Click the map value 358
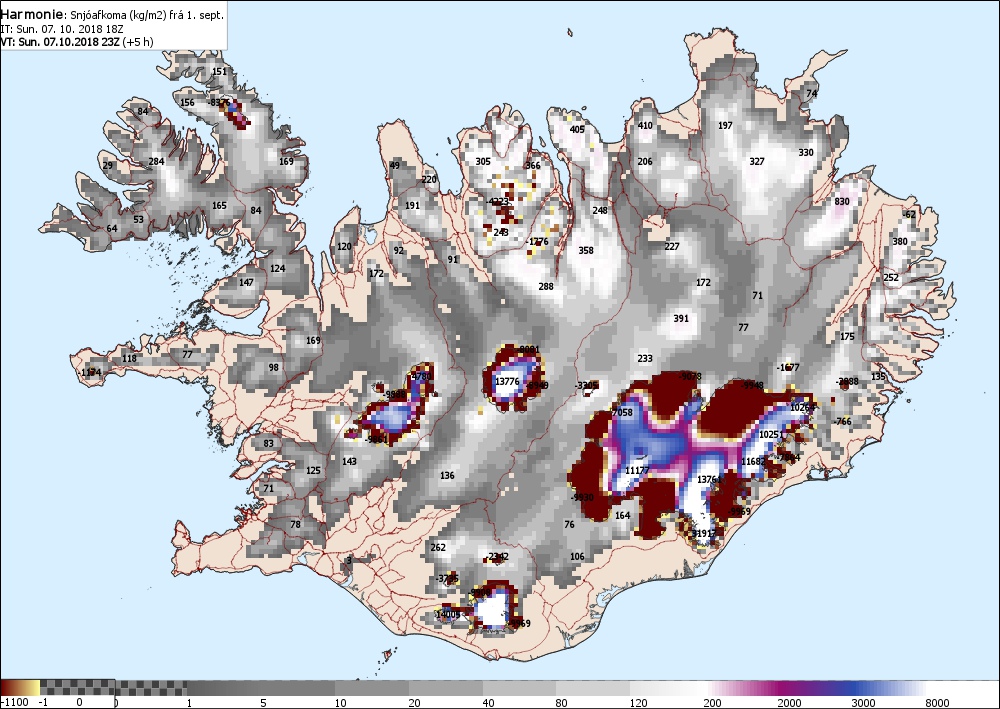The image size is (1000, 709). pos(586,251)
